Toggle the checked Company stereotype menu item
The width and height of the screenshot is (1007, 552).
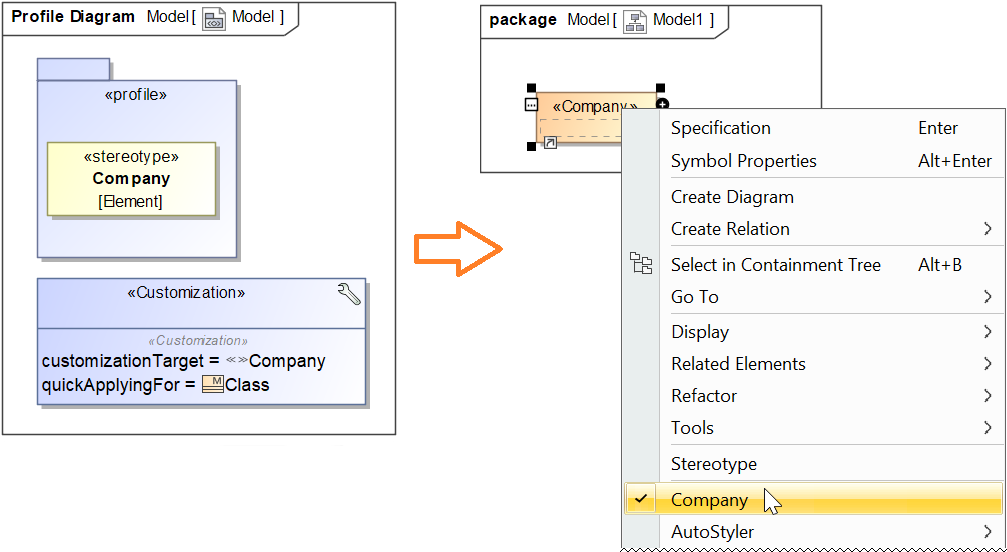pyautogui.click(x=709, y=500)
